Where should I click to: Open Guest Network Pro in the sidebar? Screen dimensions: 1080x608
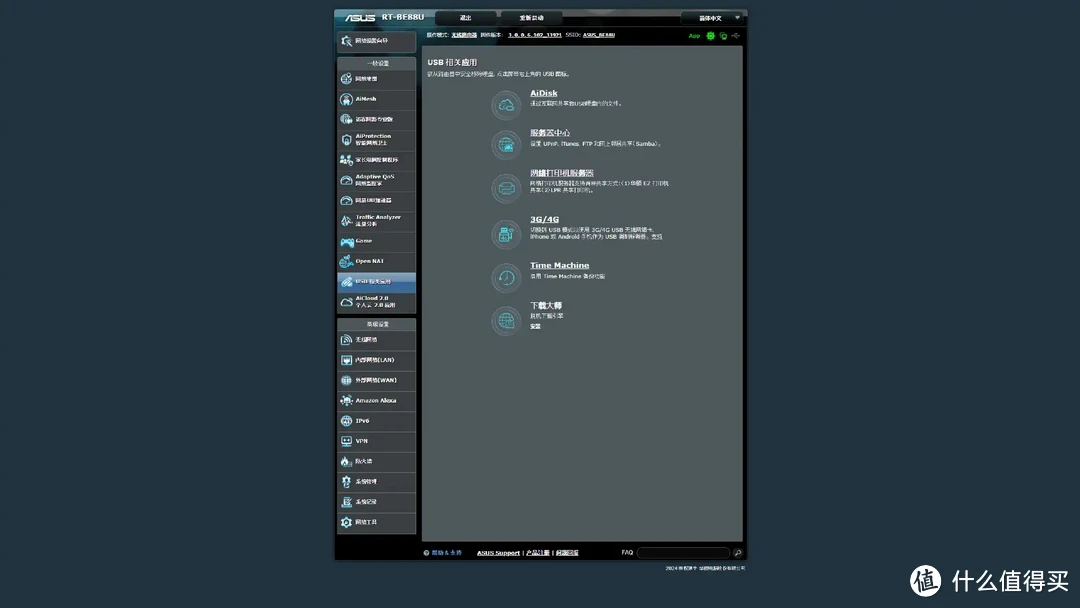pos(376,119)
